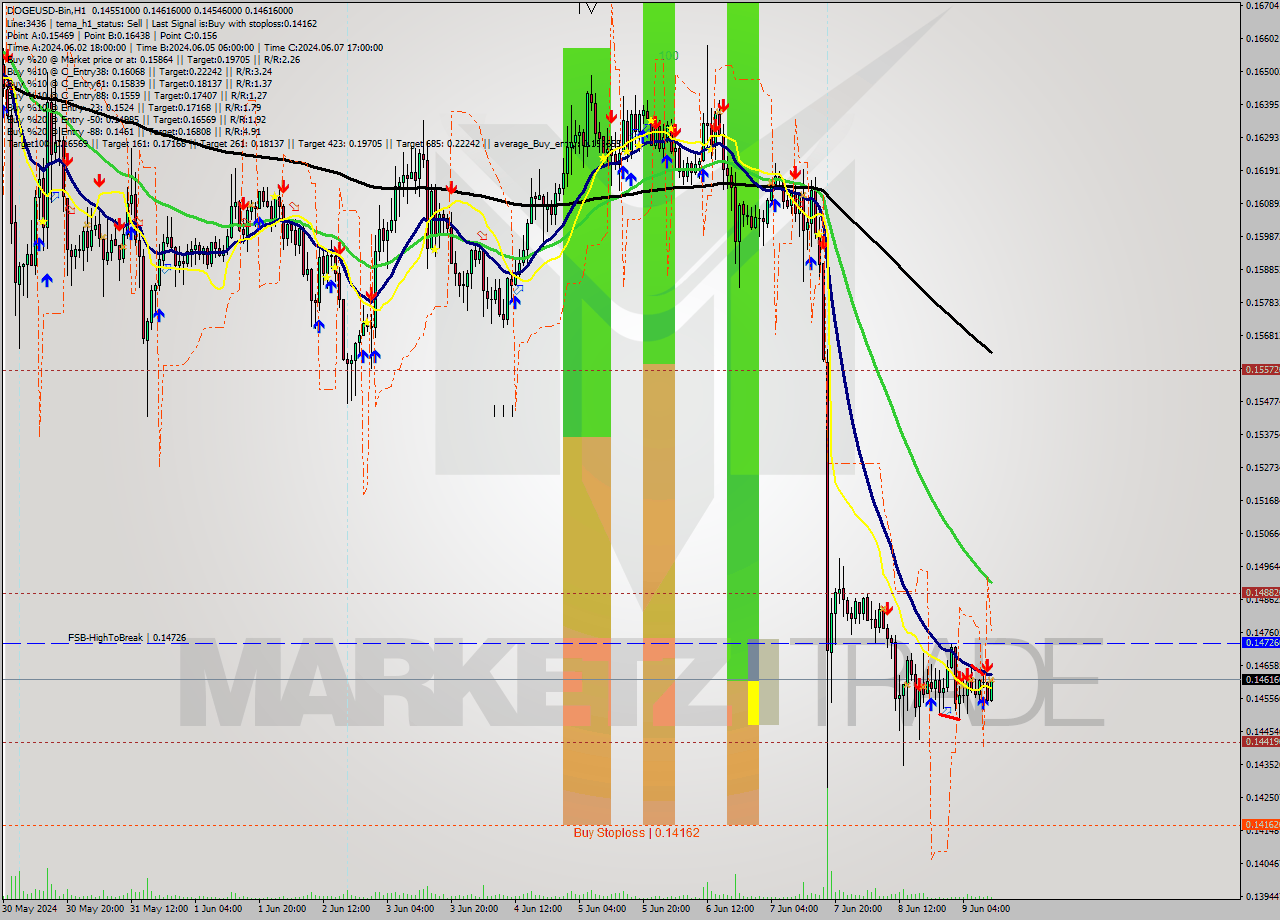Click the C_Entry61 0.15839 buy line

(x=138, y=83)
